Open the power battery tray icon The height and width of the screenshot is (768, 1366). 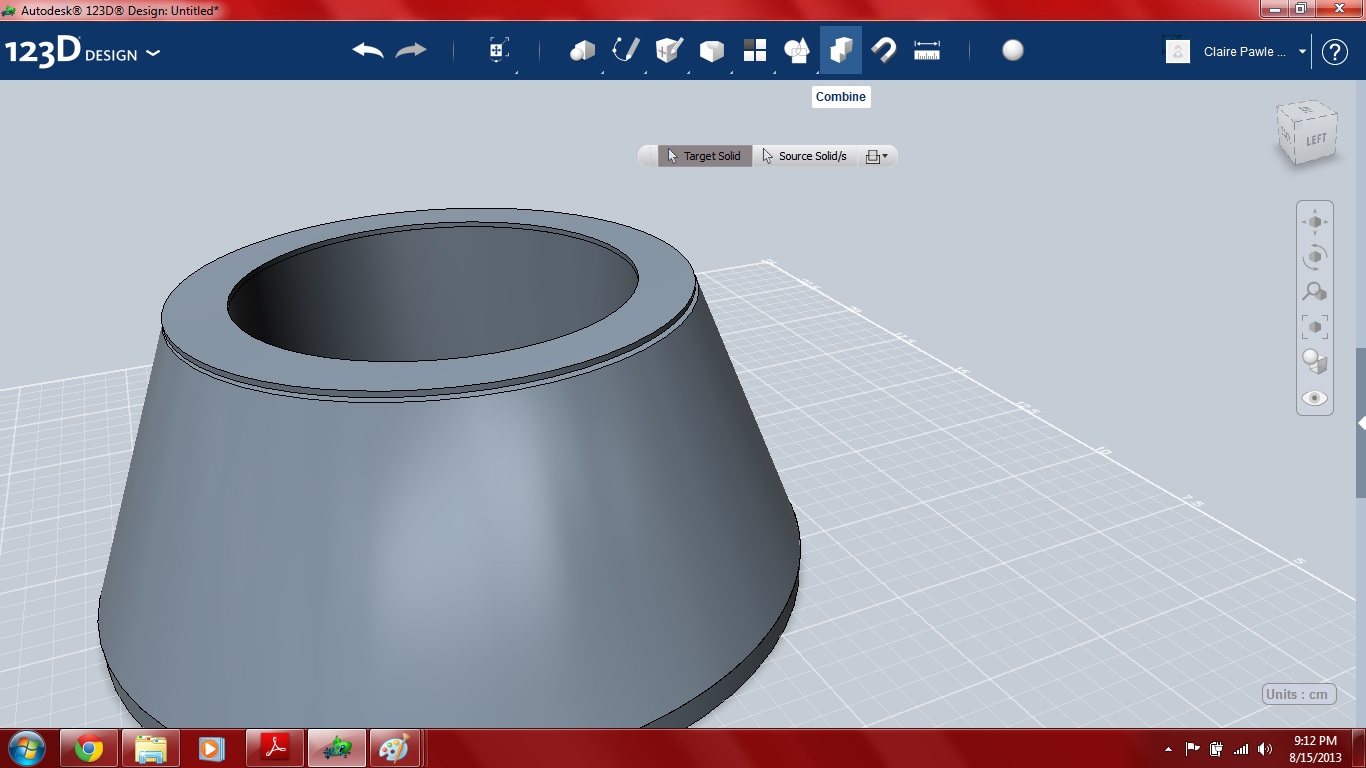click(1217, 749)
